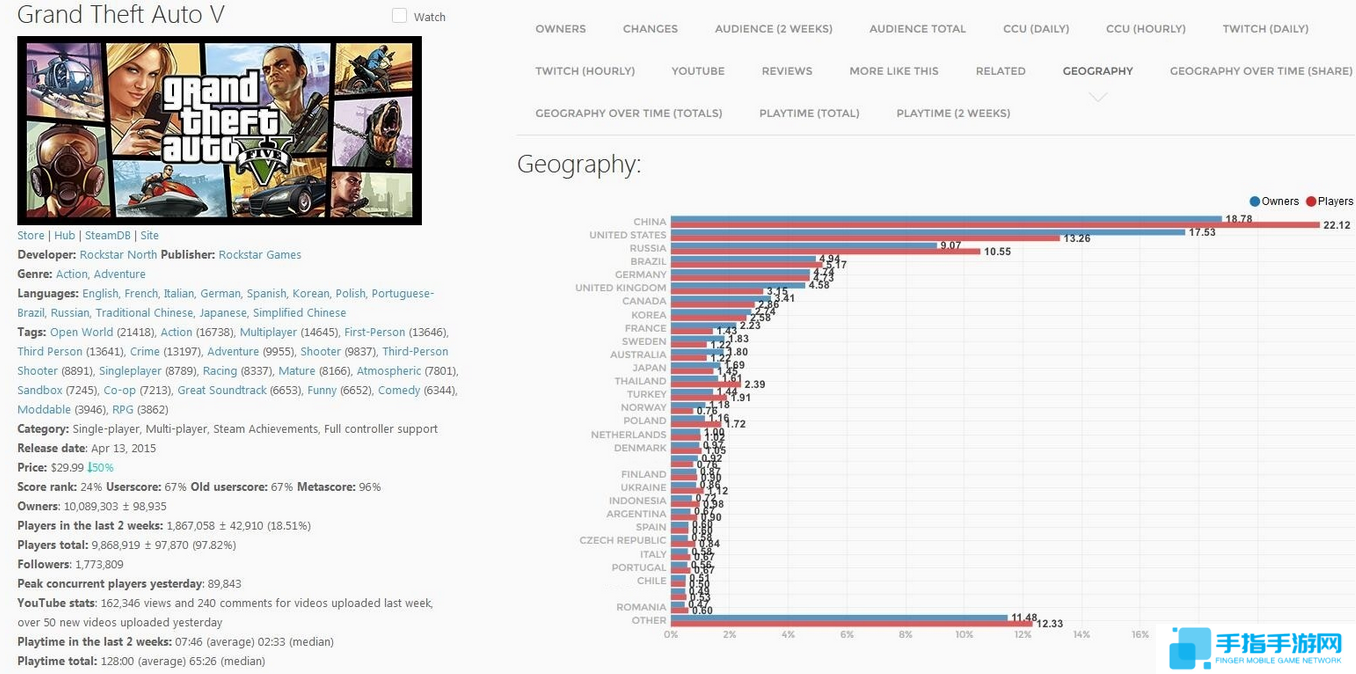Viewport: 1356px width, 674px height.
Task: Select the Geography tab
Action: (x=1097, y=71)
